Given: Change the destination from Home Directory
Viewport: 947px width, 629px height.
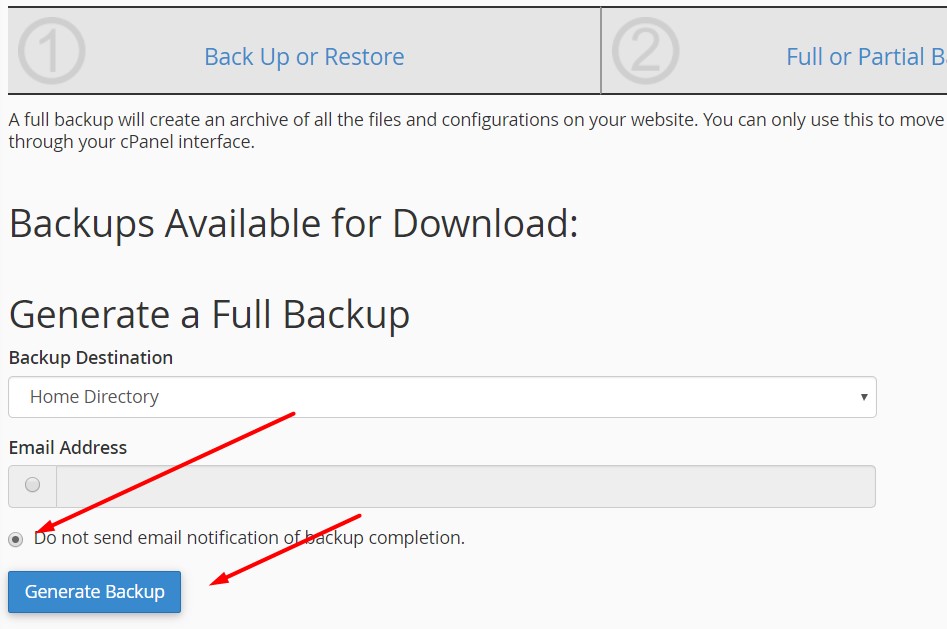Looking at the screenshot, I should [440, 397].
